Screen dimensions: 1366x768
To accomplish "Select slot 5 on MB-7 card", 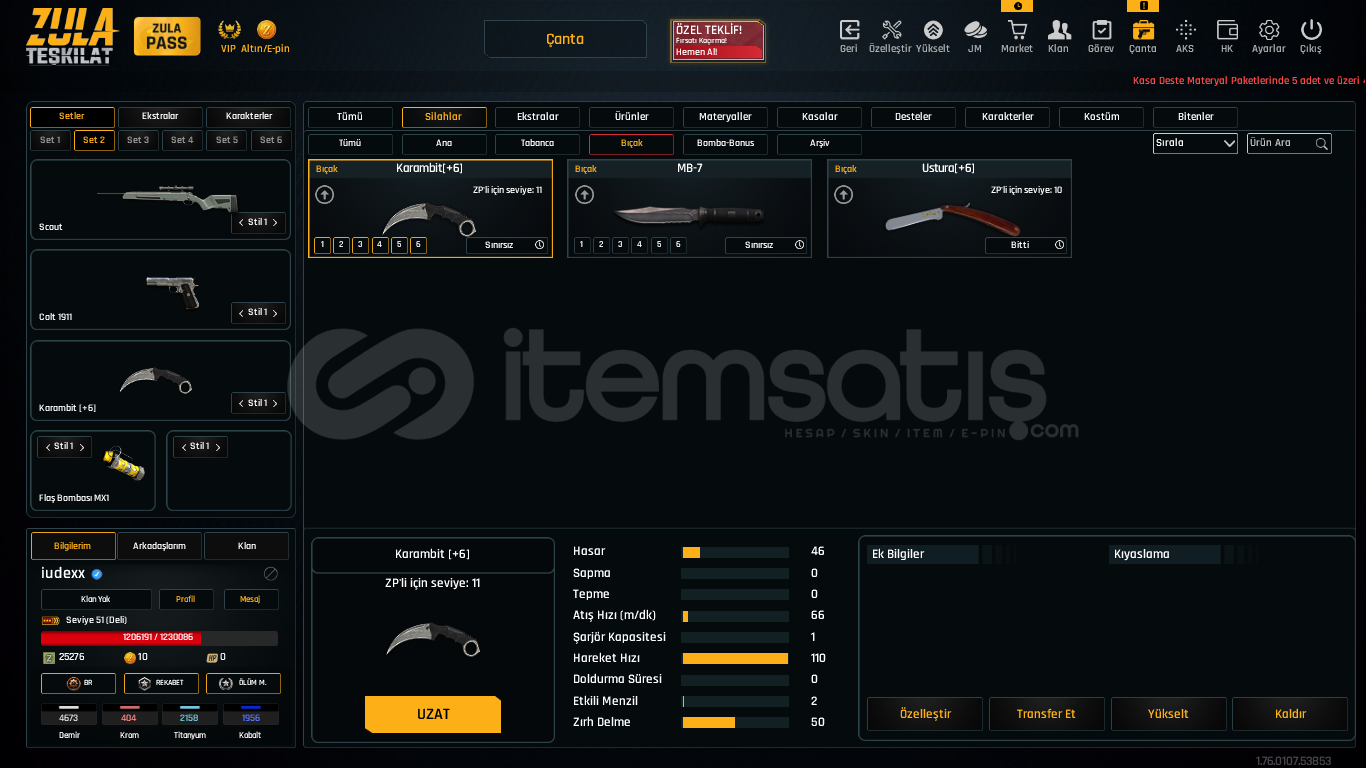I will tap(658, 245).
